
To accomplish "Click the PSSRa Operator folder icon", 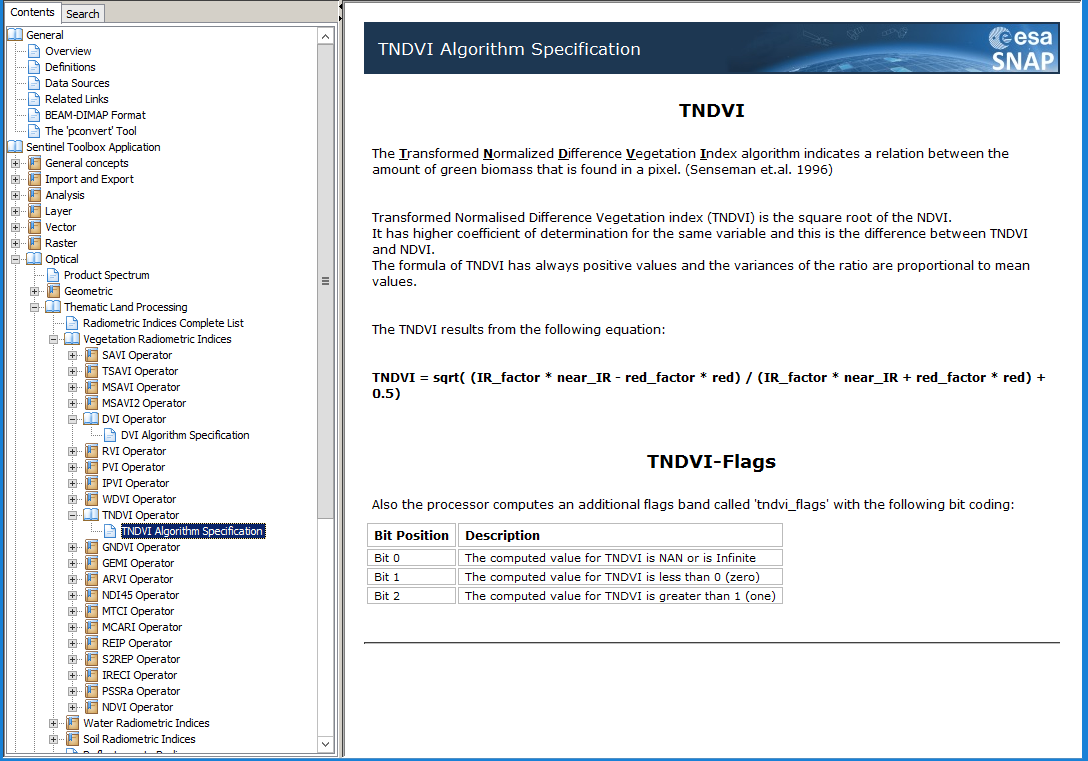I will (x=91, y=691).
